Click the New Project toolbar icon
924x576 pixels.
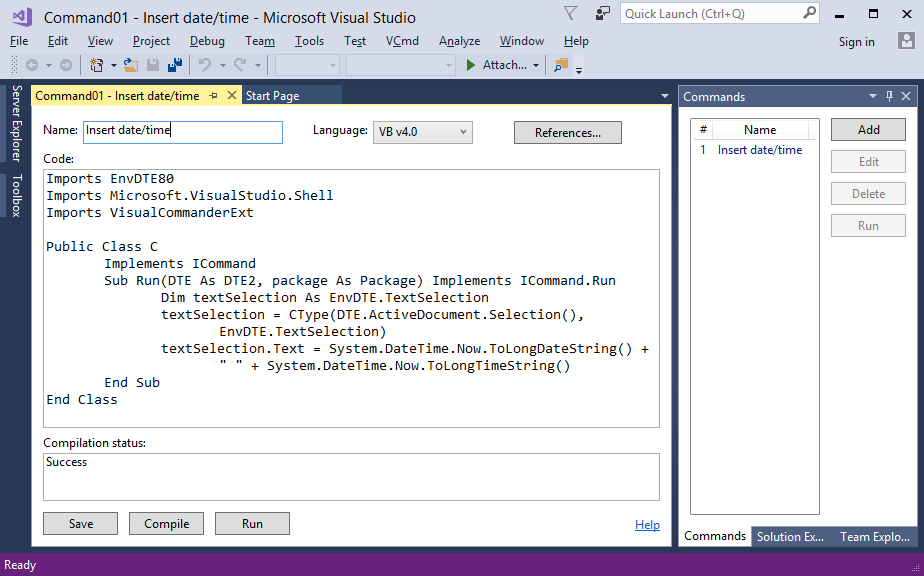[x=94, y=64]
